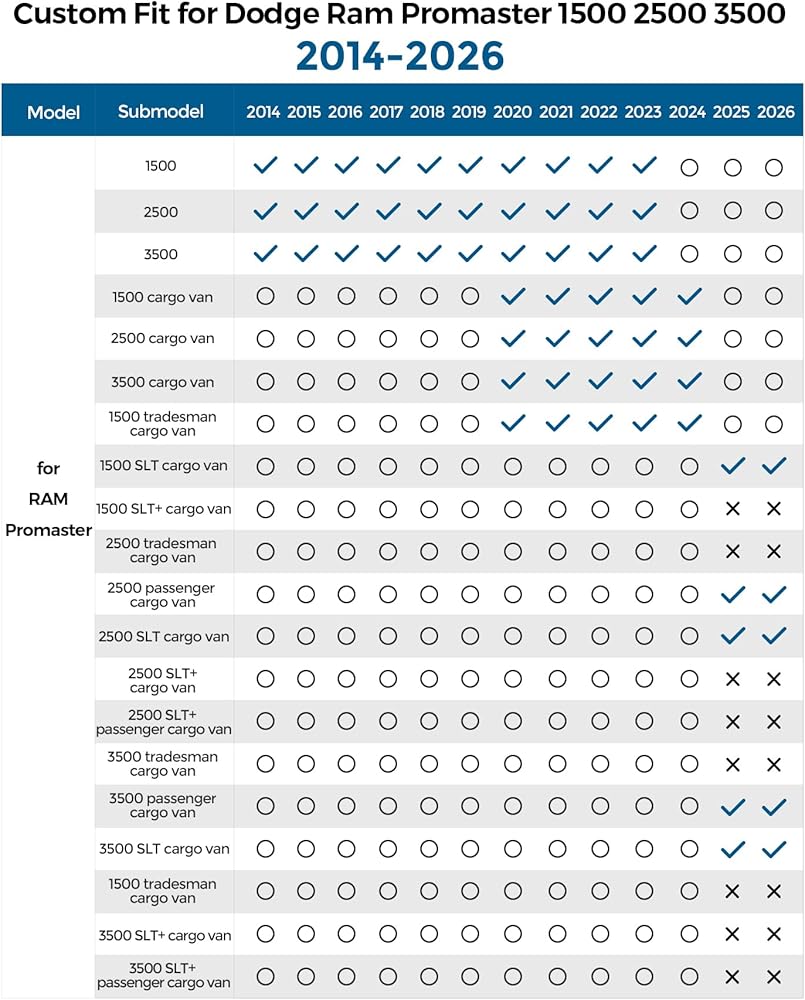Click the 2025 X for 2500 tradesman cargo van
The width and height of the screenshot is (805, 1000).
pos(733,552)
